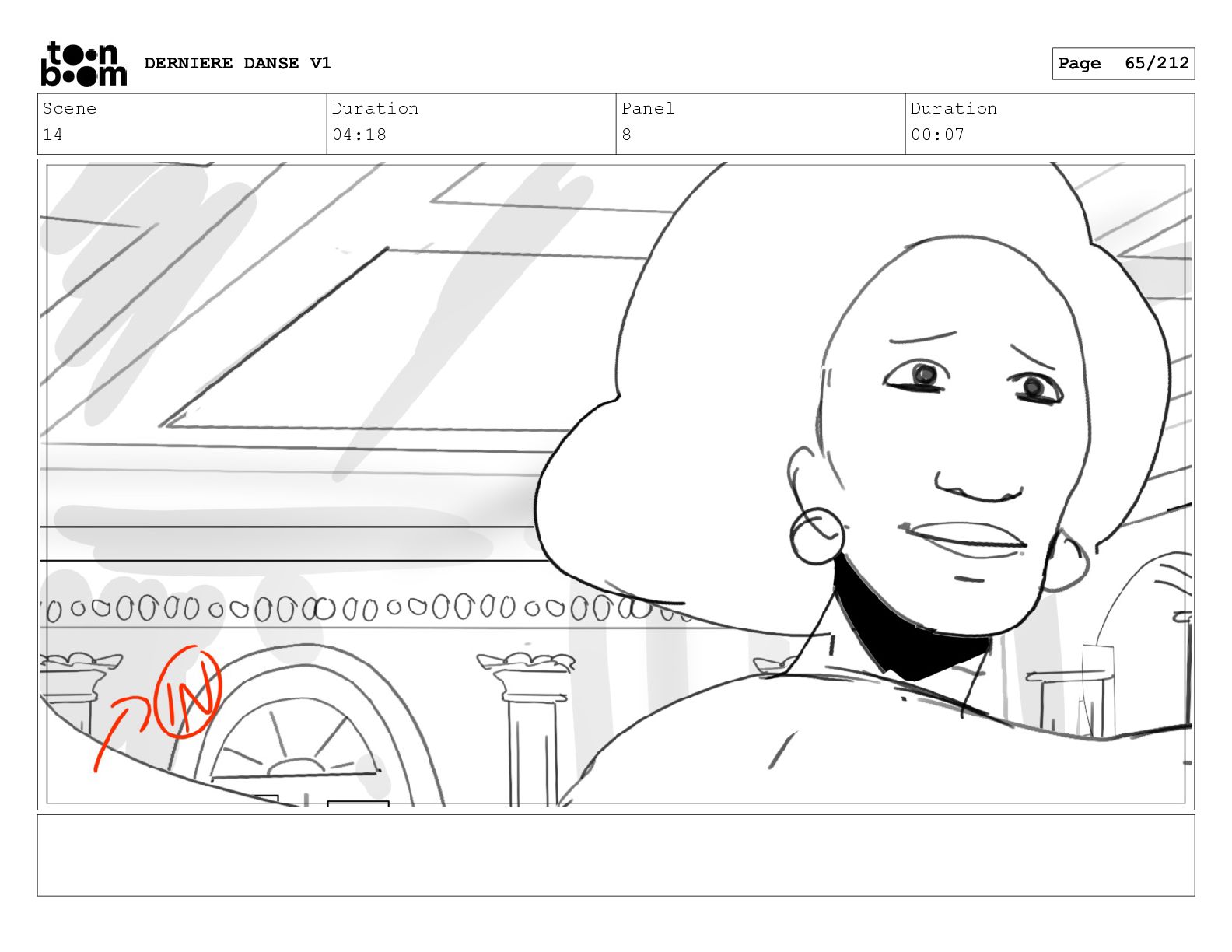1232x952 pixels.
Task: Click the 'Panel' header label
Action: (x=648, y=109)
